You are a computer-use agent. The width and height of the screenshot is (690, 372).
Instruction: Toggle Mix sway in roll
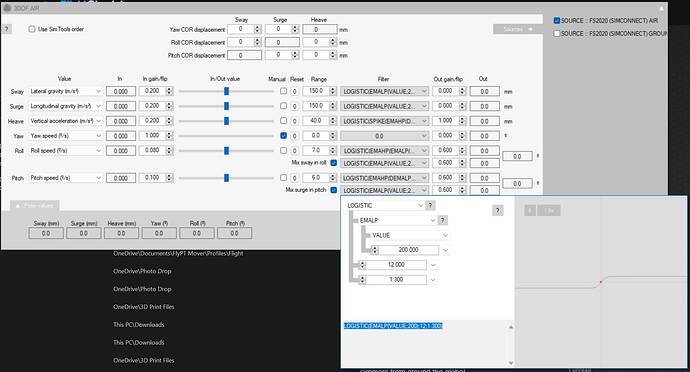(334, 163)
